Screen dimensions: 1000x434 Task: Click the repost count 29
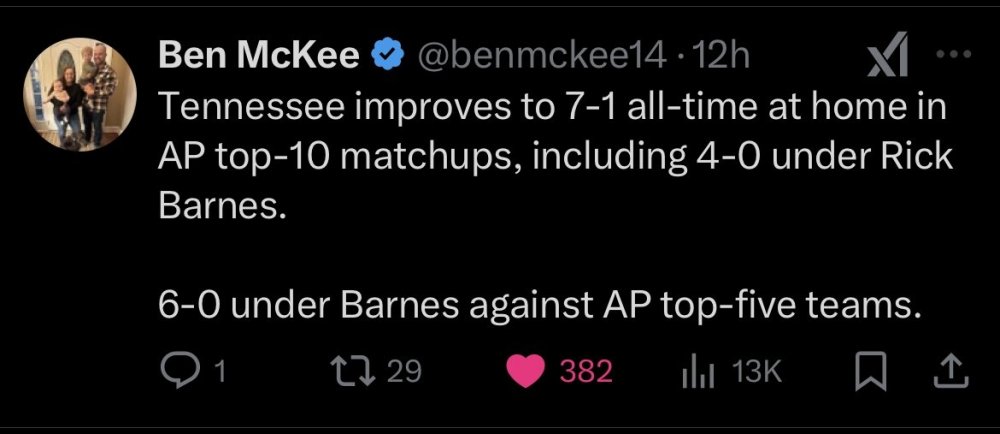click(403, 372)
